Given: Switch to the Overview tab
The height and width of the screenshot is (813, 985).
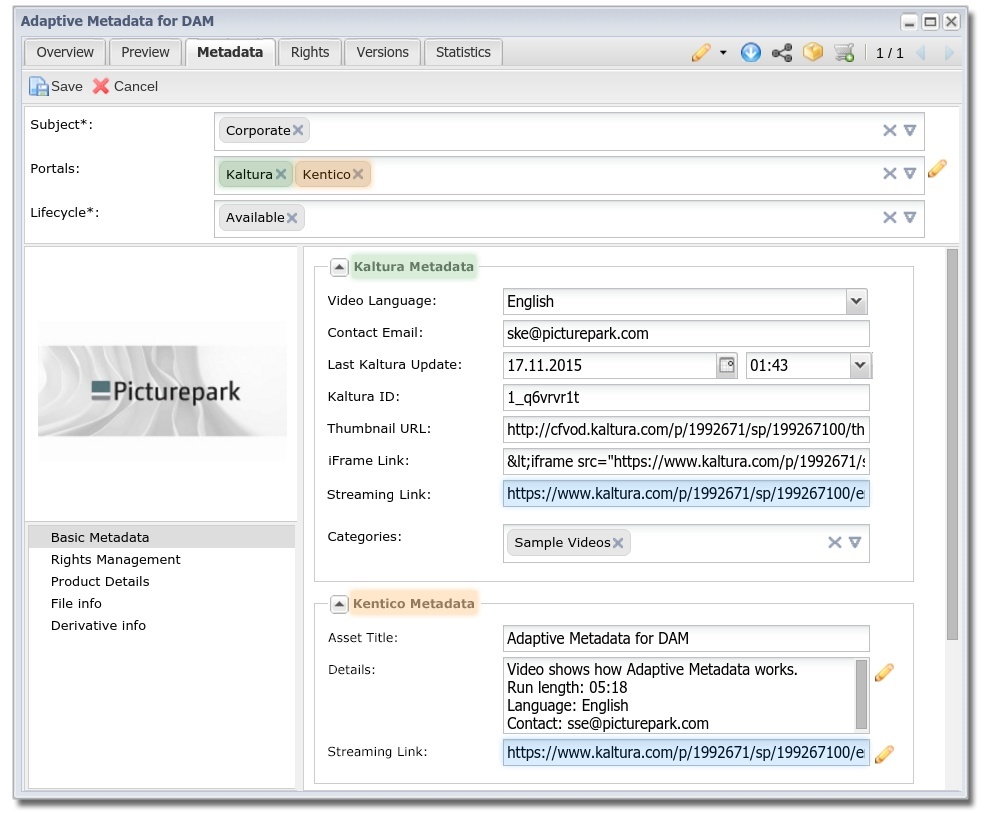Looking at the screenshot, I should (x=65, y=52).
